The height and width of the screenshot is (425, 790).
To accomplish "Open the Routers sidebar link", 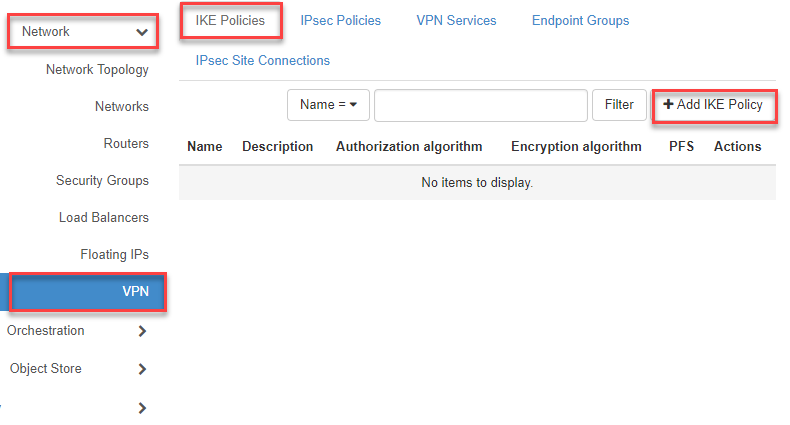I will click(x=126, y=144).
